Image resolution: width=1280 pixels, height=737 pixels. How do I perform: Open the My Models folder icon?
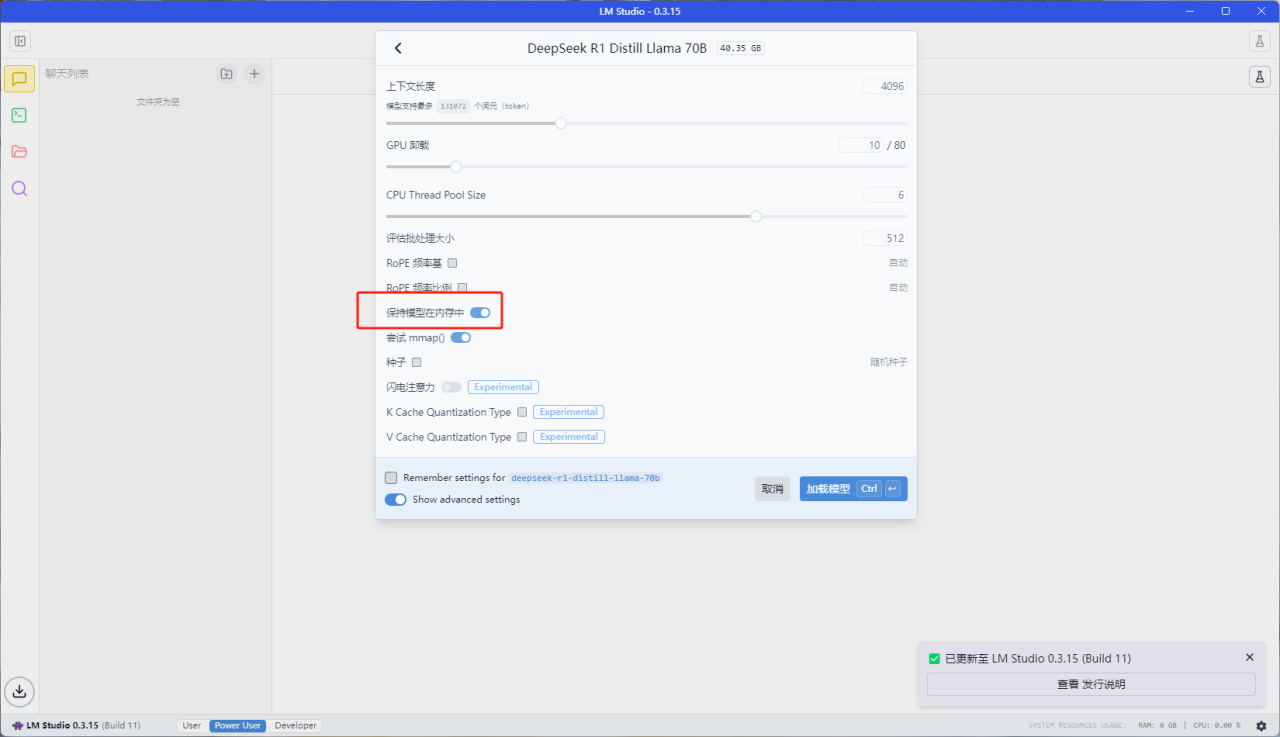coord(19,152)
